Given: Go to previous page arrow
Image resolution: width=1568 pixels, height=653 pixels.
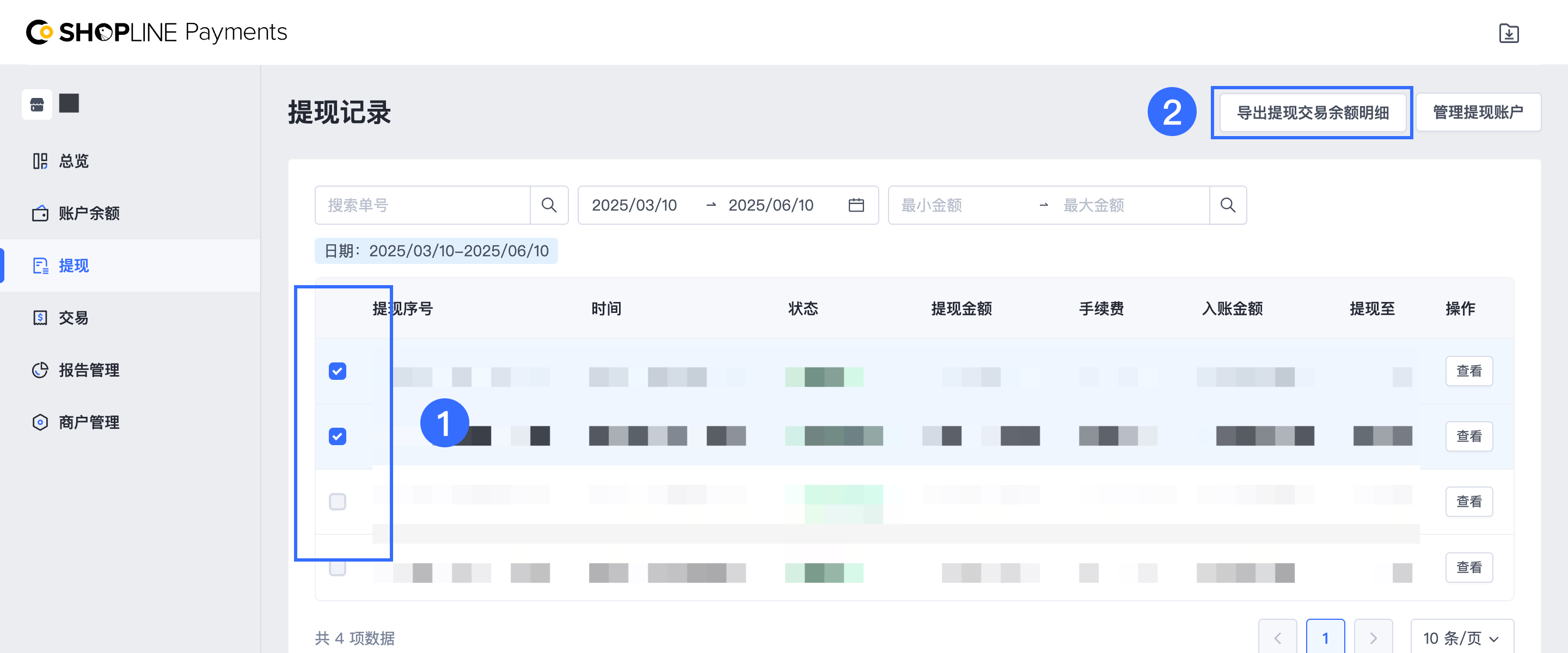Looking at the screenshot, I should pos(1277,638).
